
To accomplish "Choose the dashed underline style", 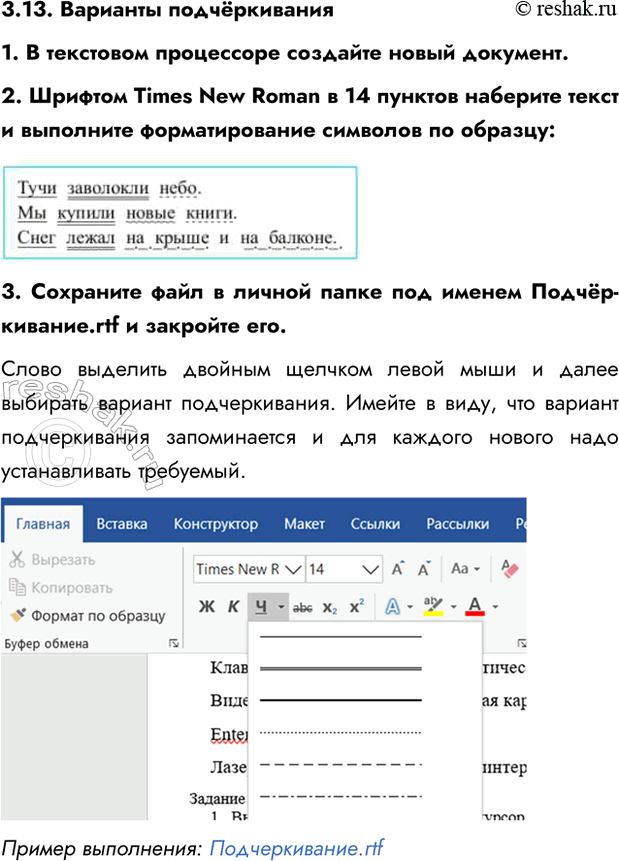I will click(x=341, y=764).
